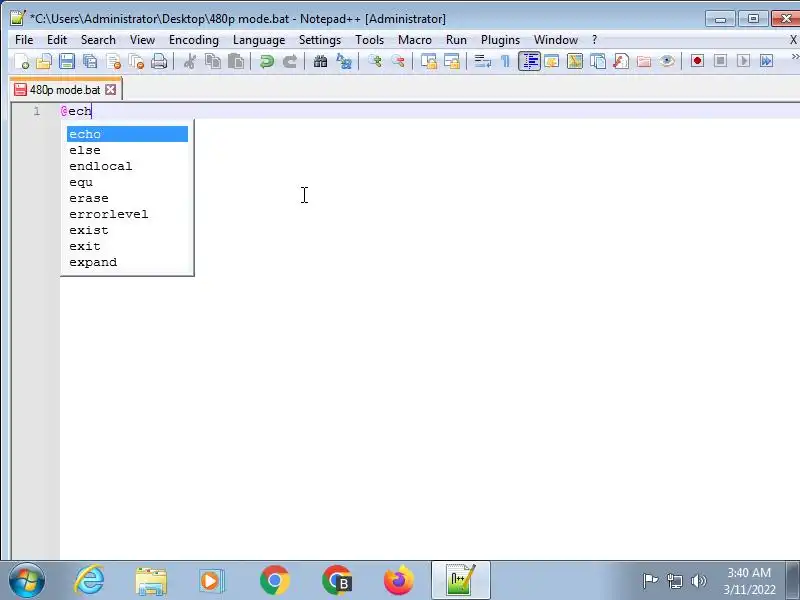Open the Encoding menu
Image resolution: width=800 pixels, height=600 pixels.
pos(194,40)
